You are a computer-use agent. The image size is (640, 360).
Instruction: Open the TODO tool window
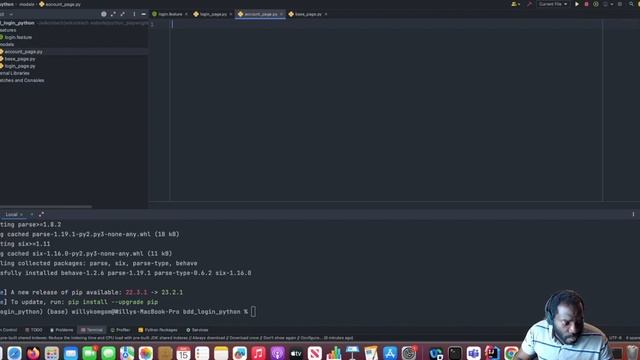34,330
